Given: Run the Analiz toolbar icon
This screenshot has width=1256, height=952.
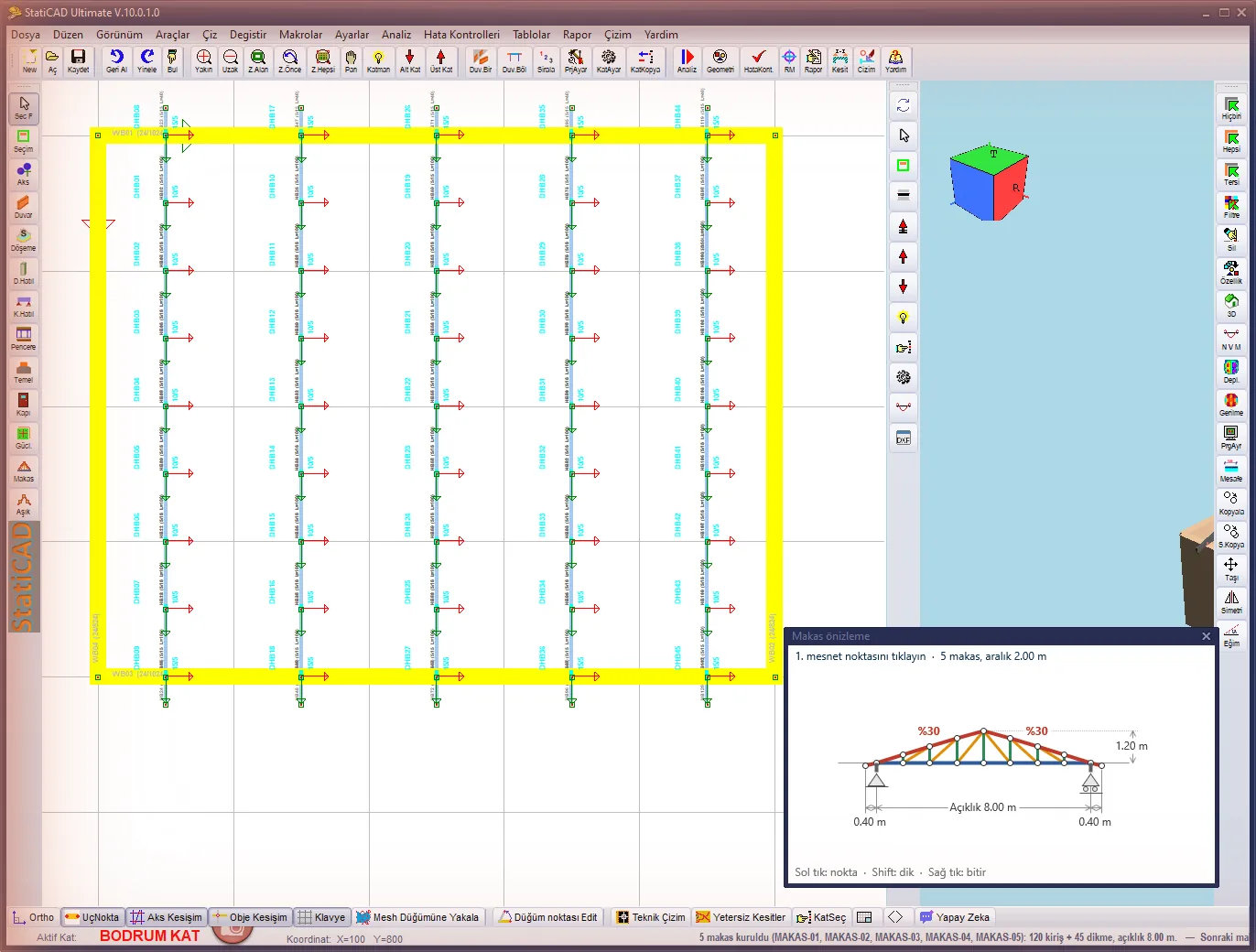Looking at the screenshot, I should [687, 61].
